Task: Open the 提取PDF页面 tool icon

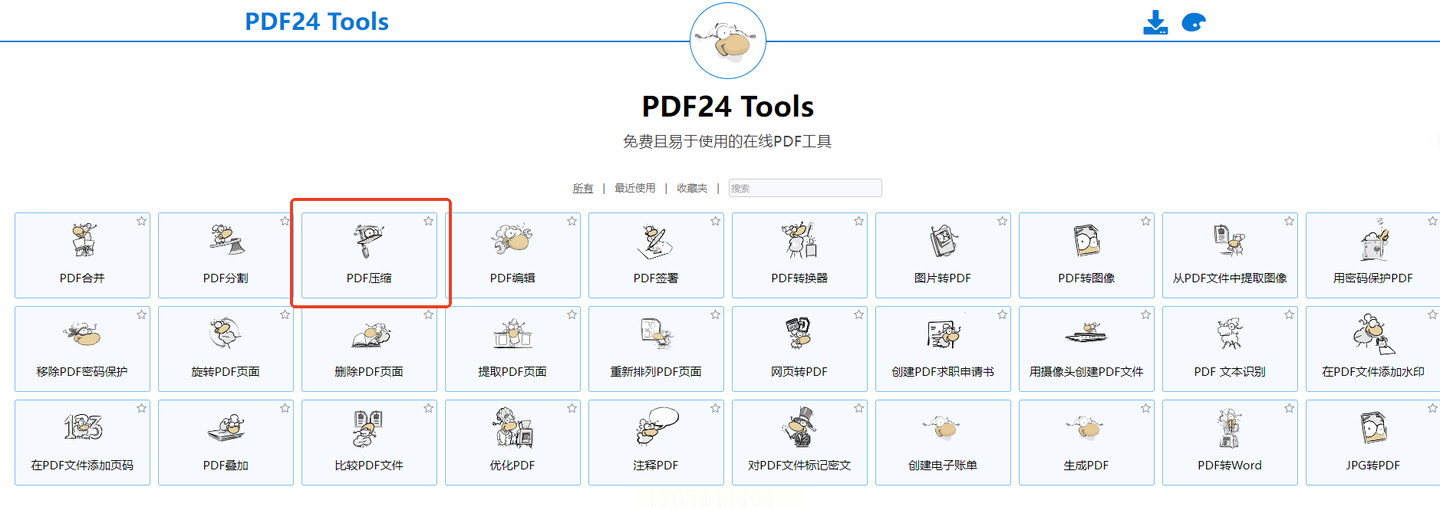Action: point(513,335)
